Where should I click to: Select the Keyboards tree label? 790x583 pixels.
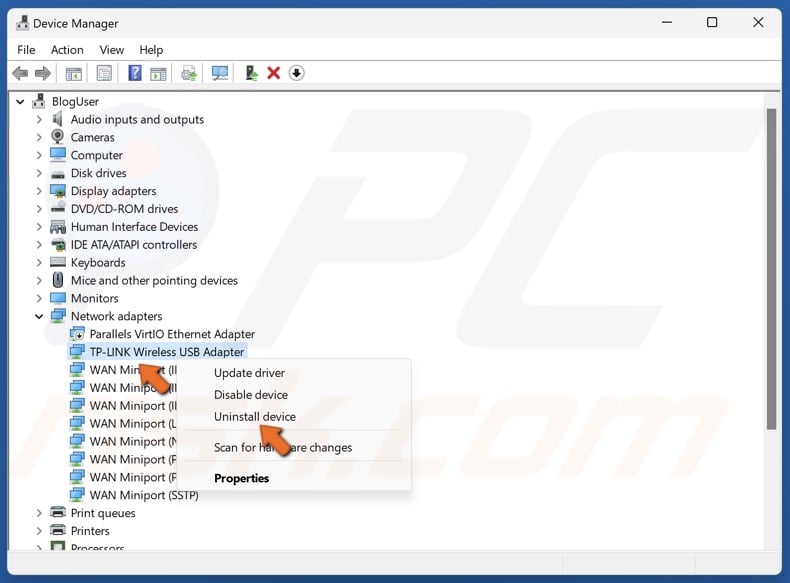click(x=98, y=263)
